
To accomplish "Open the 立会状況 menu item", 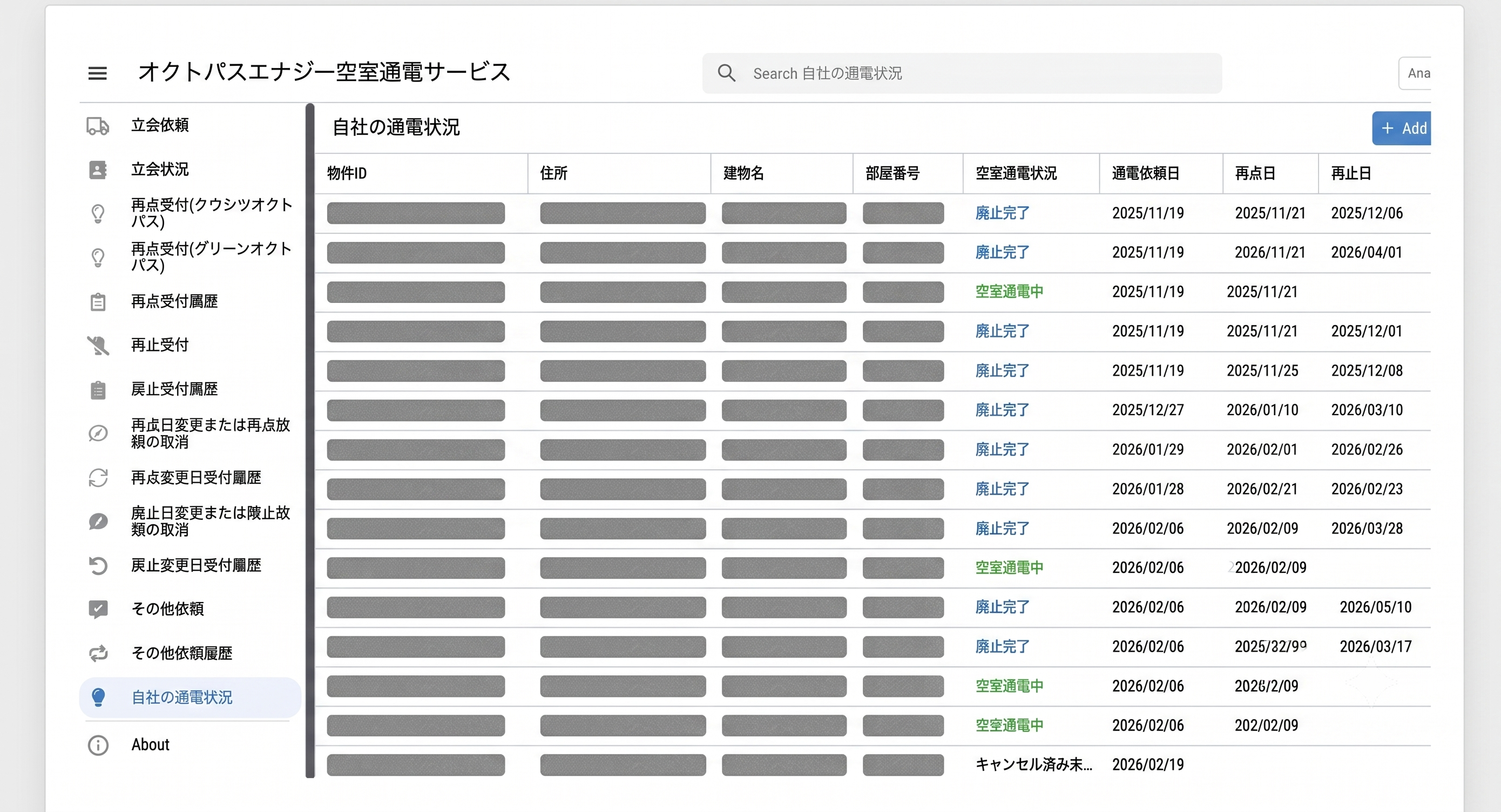I will (160, 170).
